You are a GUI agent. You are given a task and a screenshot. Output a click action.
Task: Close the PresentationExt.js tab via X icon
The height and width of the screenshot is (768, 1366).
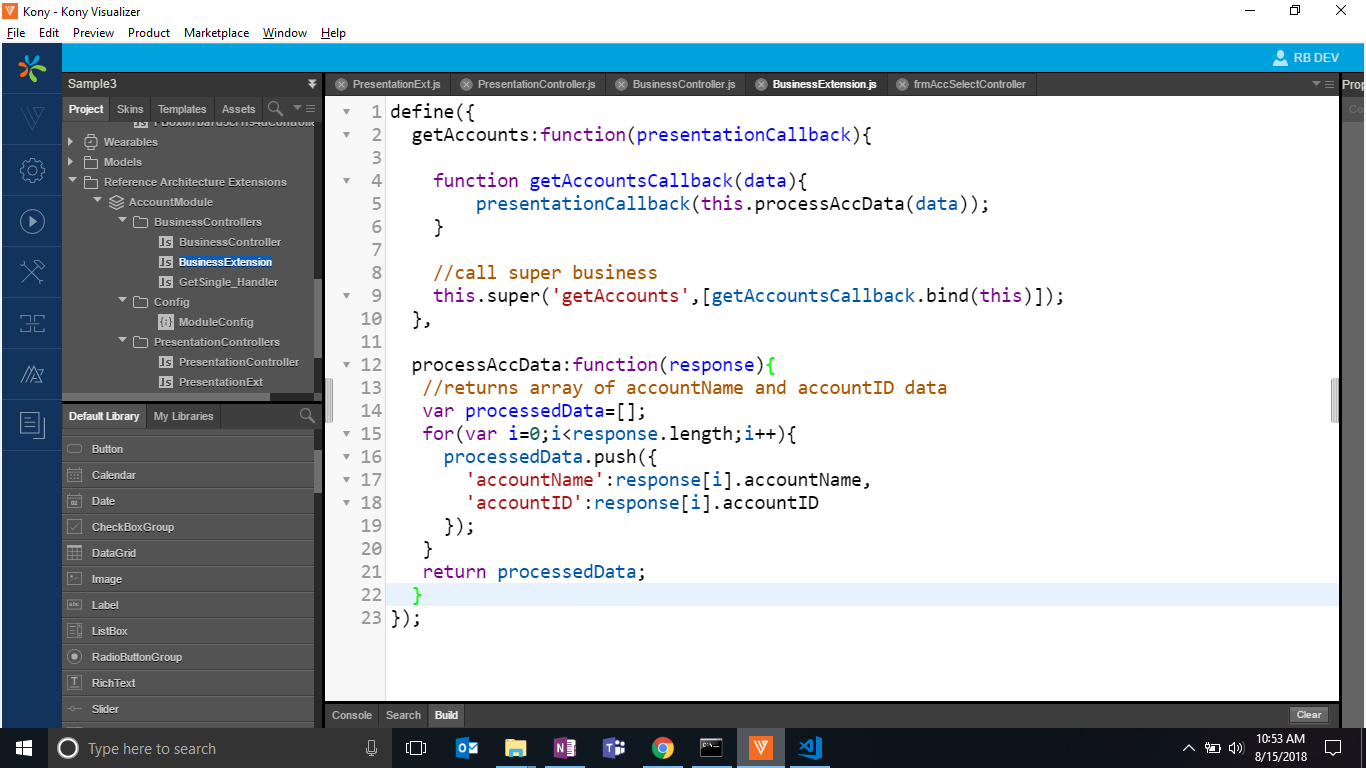tap(342, 85)
